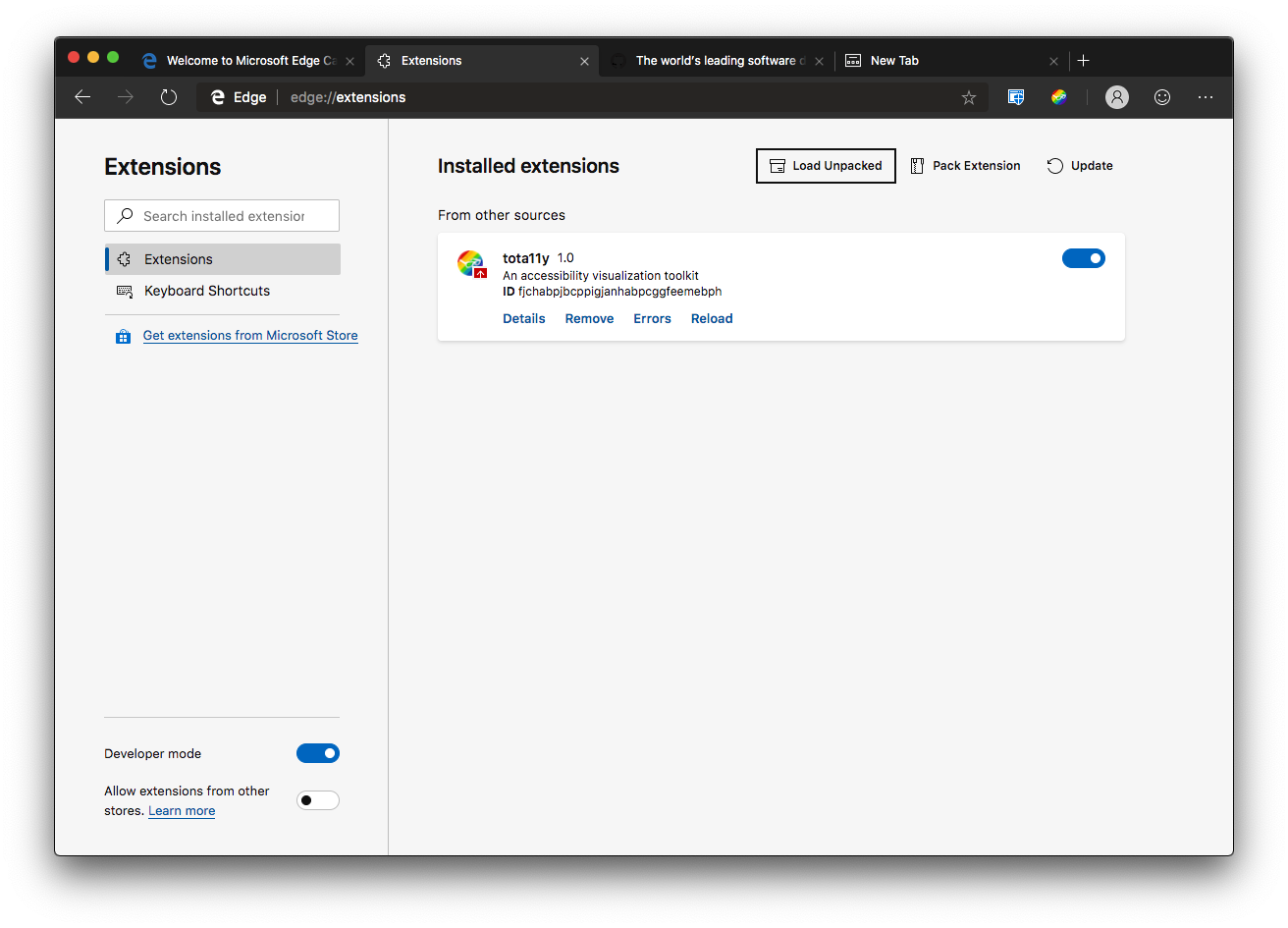Open the tota11y extension toolbar icon
The image size is (1288, 928).
click(1058, 97)
